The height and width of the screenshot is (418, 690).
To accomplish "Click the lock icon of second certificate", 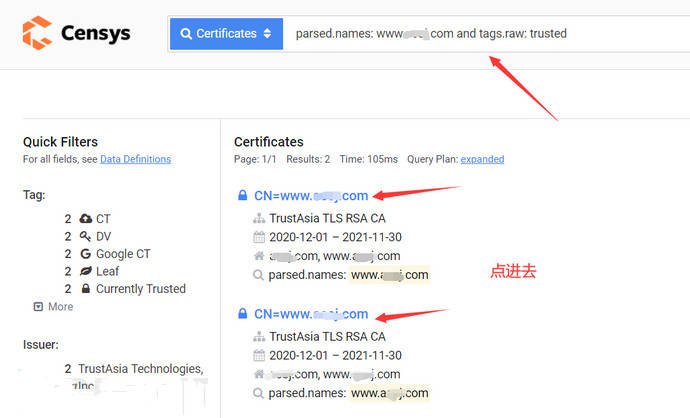I will (242, 313).
